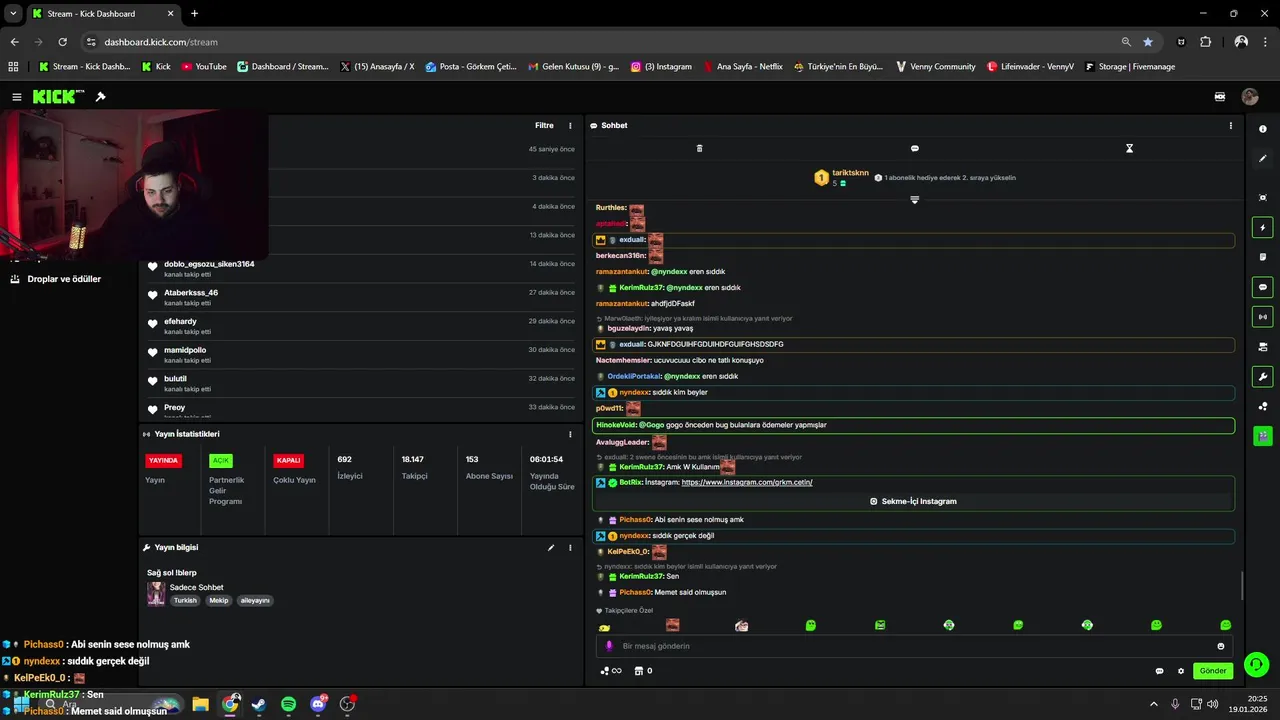Show hidden icons in system tray
The image size is (1280, 720).
click(1153, 704)
